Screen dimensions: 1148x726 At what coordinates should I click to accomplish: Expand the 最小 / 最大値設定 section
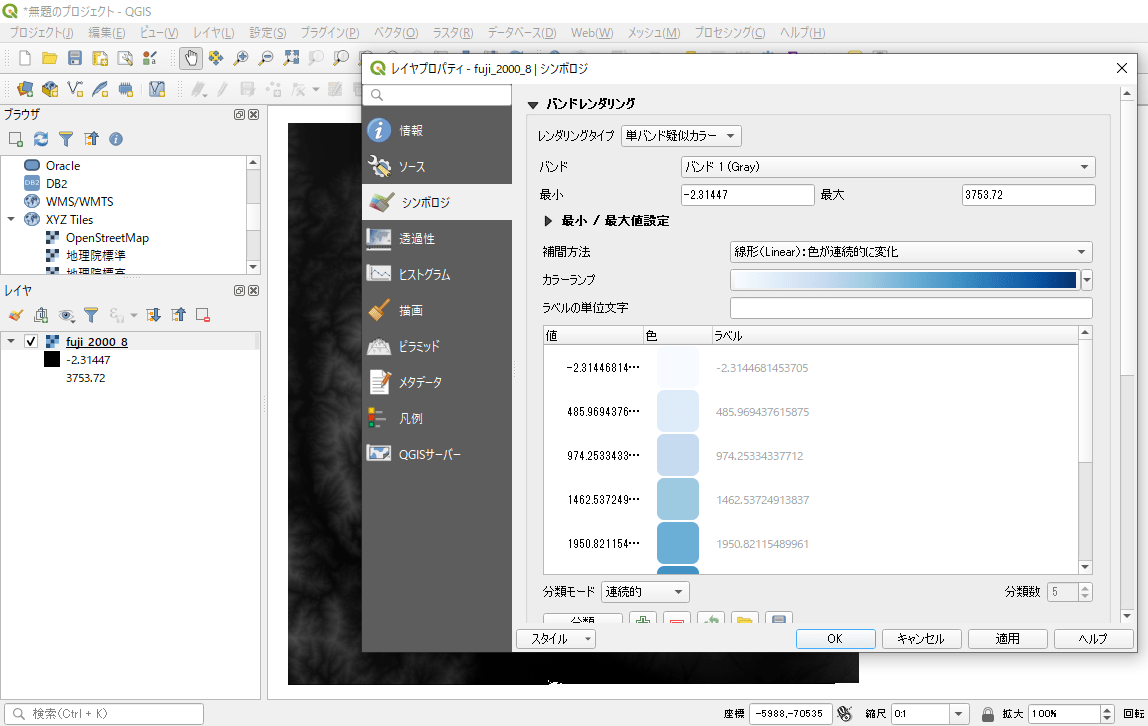[x=548, y=220]
